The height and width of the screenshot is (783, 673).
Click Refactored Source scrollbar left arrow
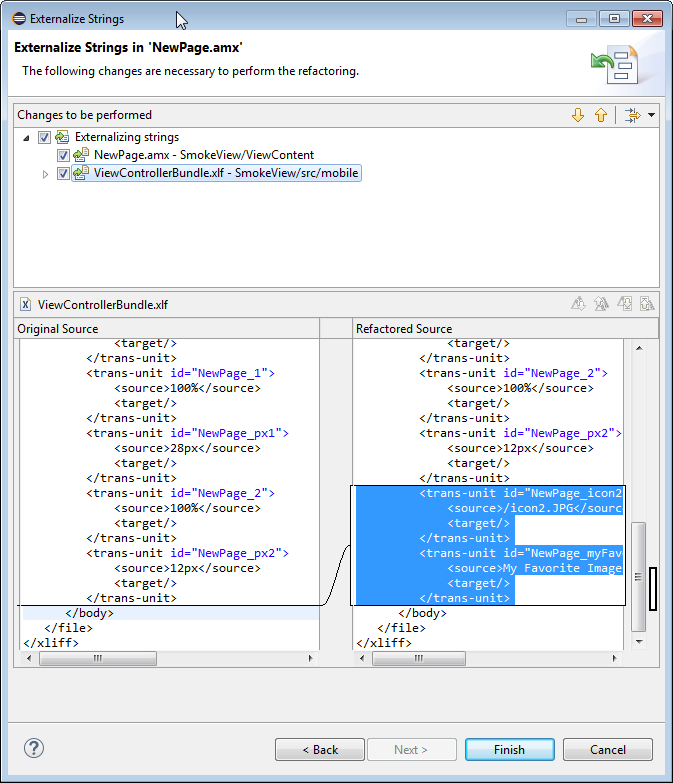(362, 658)
